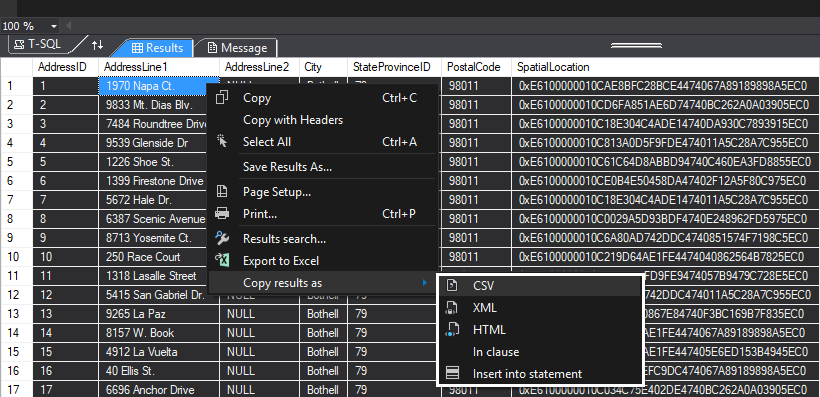This screenshot has width=820, height=397.
Task: Click cell "40 Ellis St."
Action: (x=159, y=371)
